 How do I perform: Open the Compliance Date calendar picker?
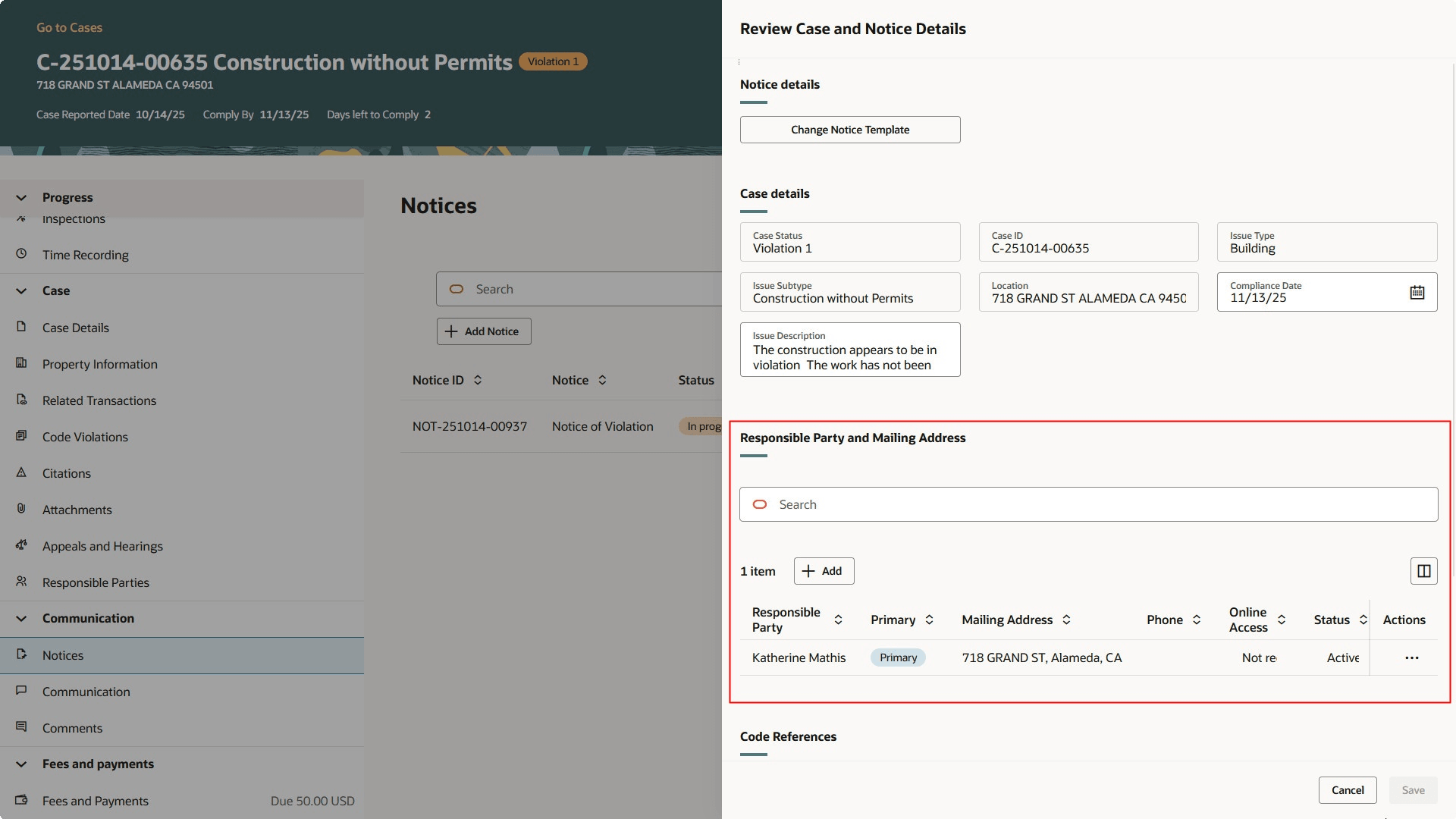(1417, 292)
